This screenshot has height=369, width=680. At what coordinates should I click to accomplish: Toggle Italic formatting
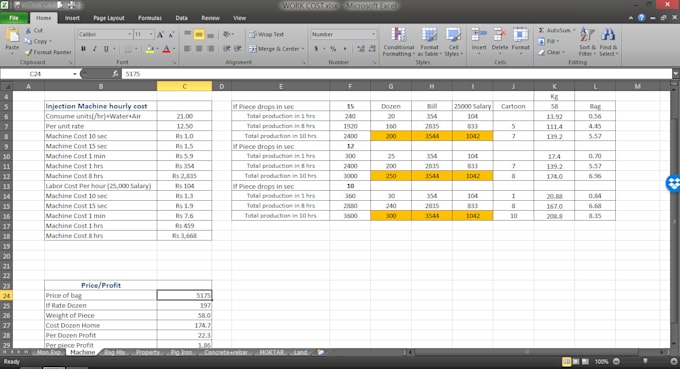pos(95,49)
